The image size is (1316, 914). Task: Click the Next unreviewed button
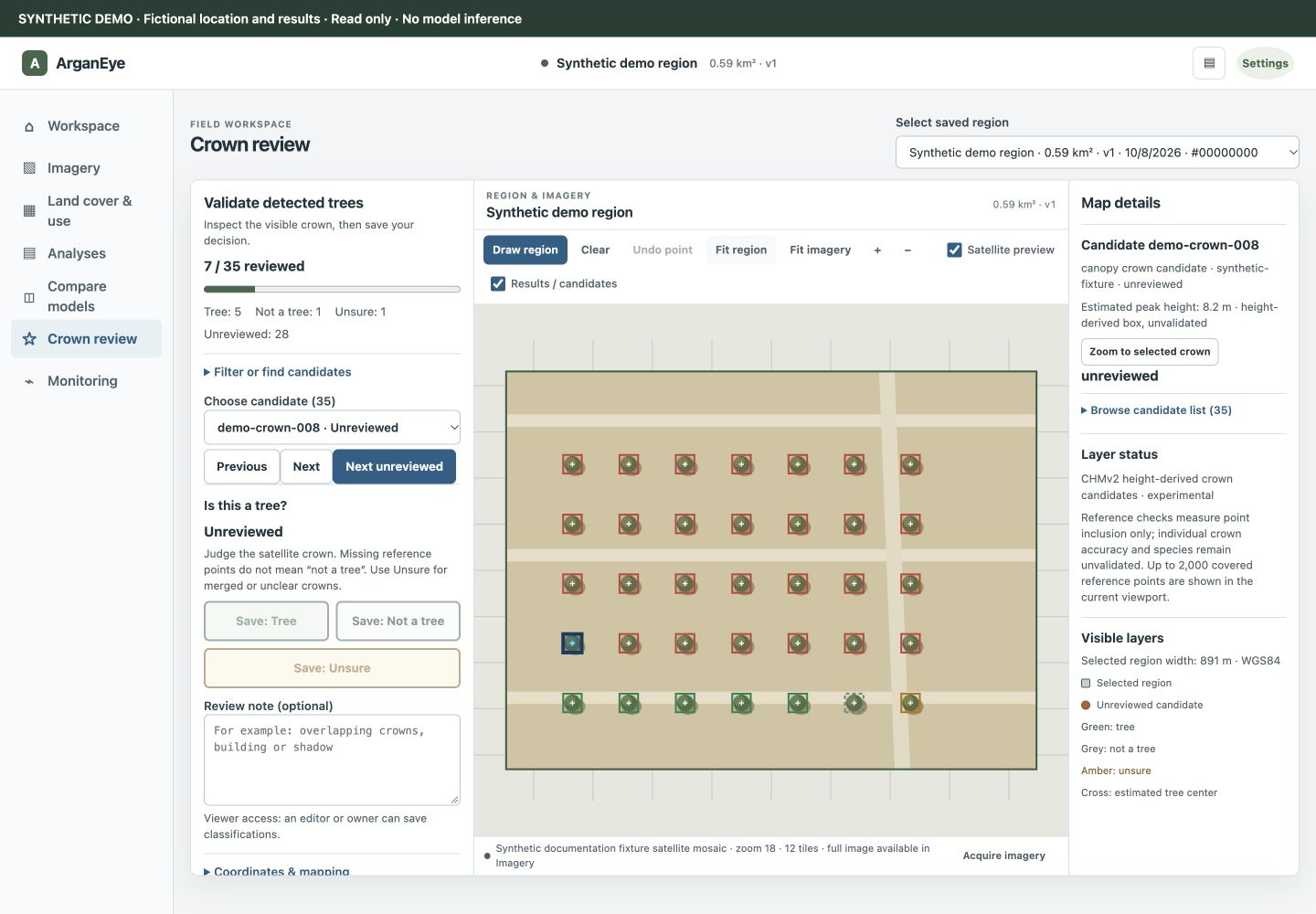point(394,466)
